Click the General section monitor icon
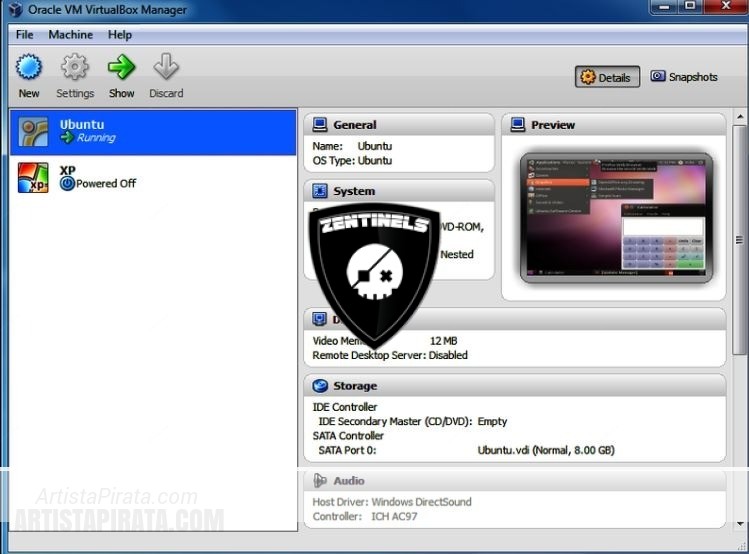749x554 pixels. point(320,125)
